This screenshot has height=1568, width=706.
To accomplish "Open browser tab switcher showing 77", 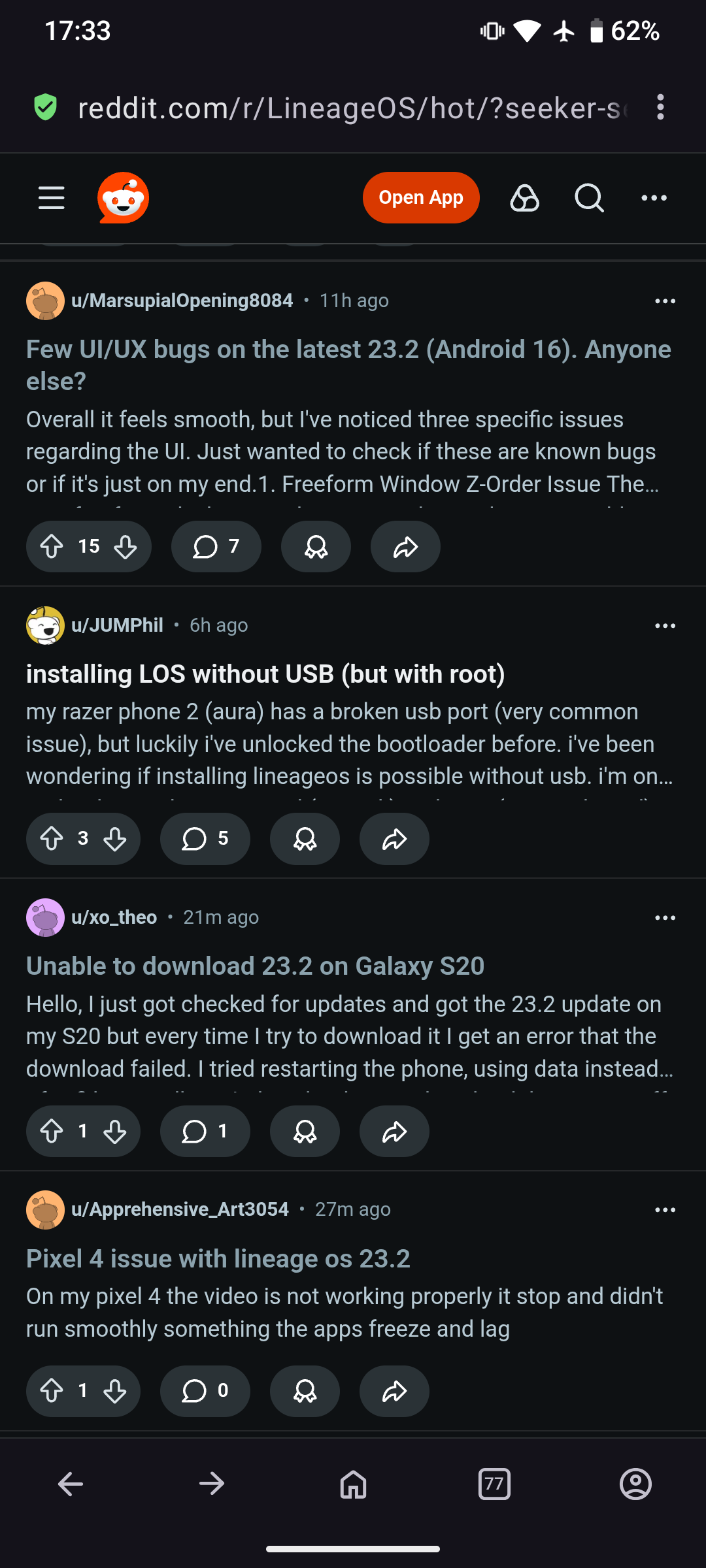I will click(x=494, y=1484).
